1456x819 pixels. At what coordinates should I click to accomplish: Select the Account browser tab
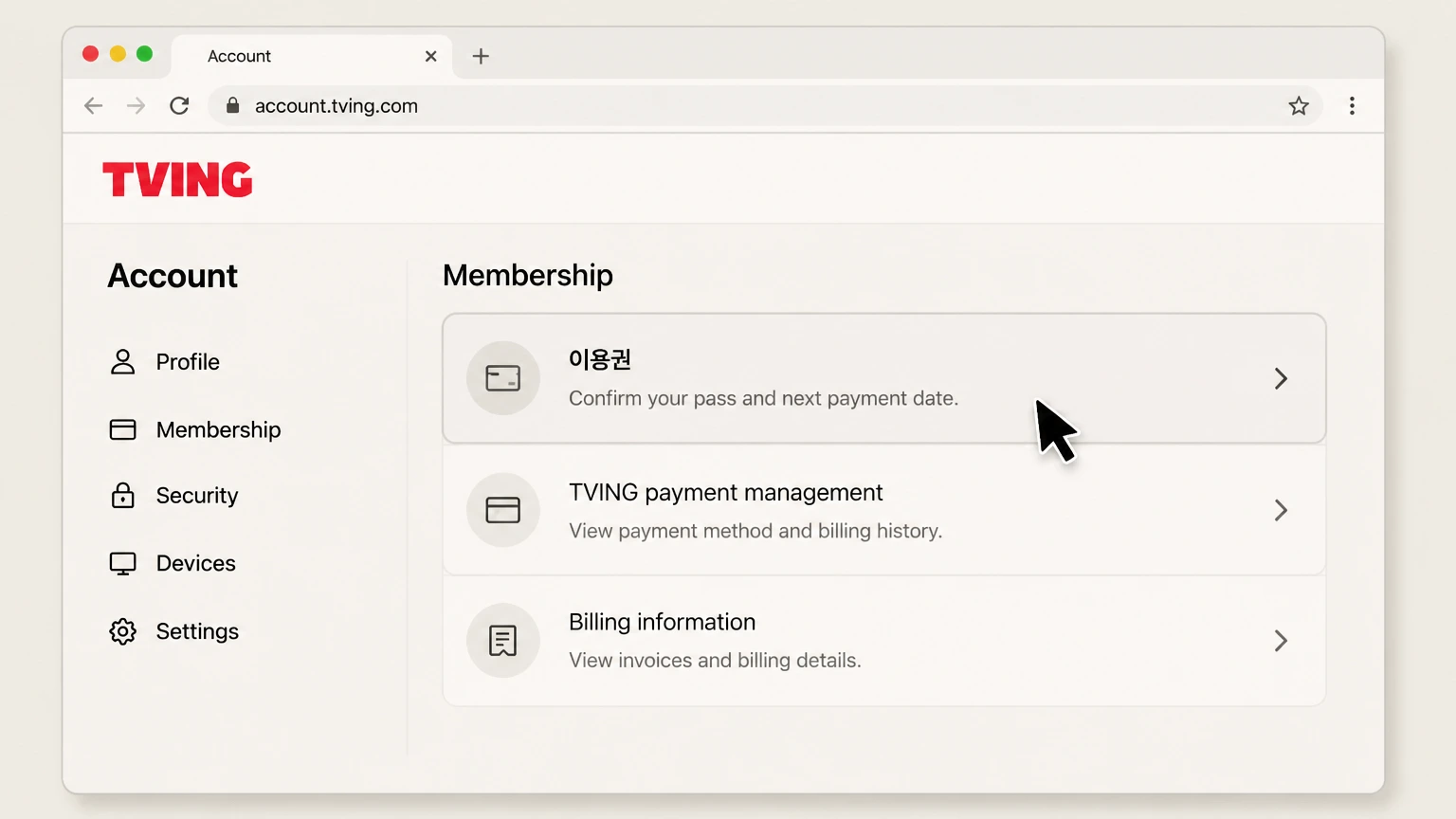click(312, 57)
